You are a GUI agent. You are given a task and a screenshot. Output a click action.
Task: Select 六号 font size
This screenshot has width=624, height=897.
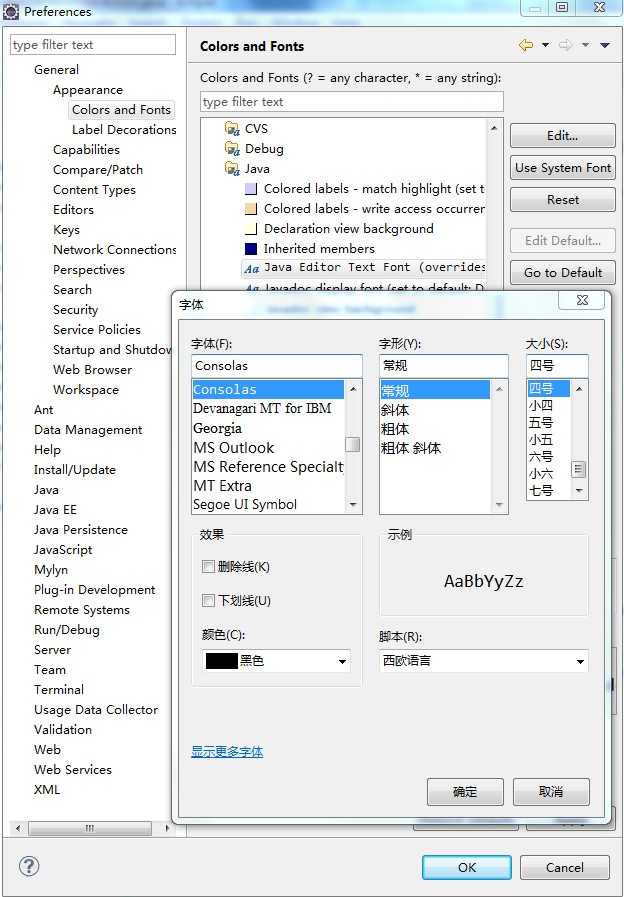[x=541, y=457]
